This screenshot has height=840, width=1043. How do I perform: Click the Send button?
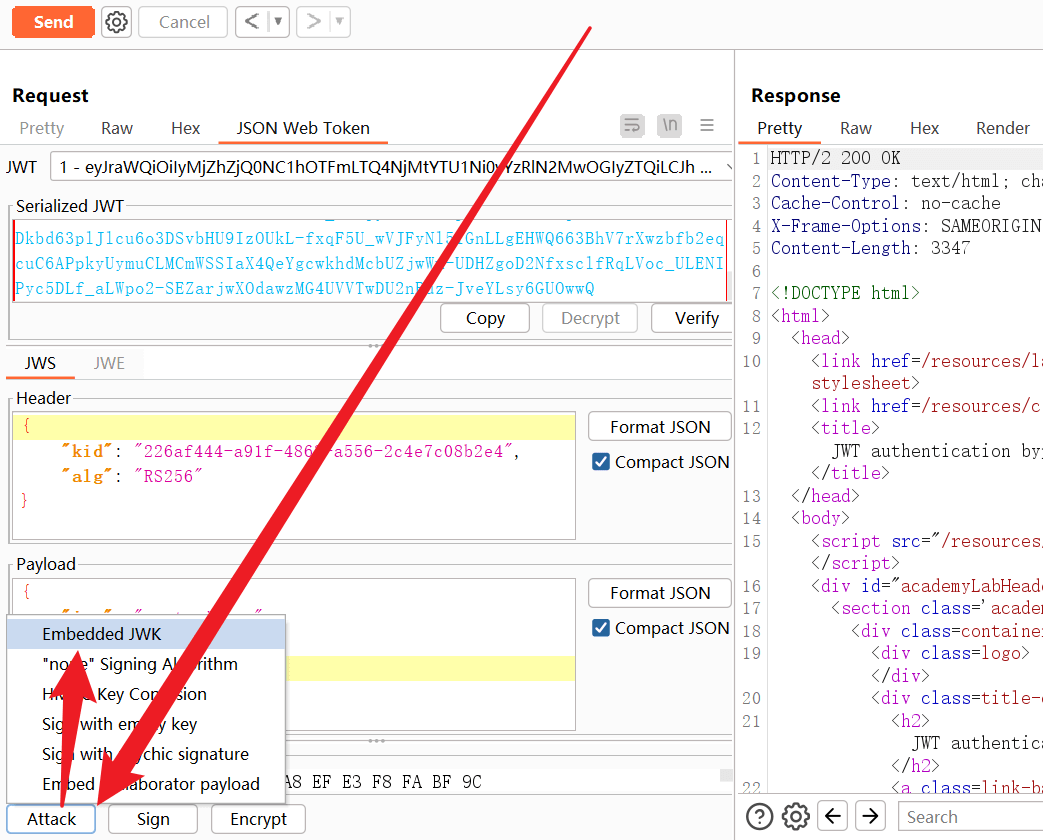53,22
